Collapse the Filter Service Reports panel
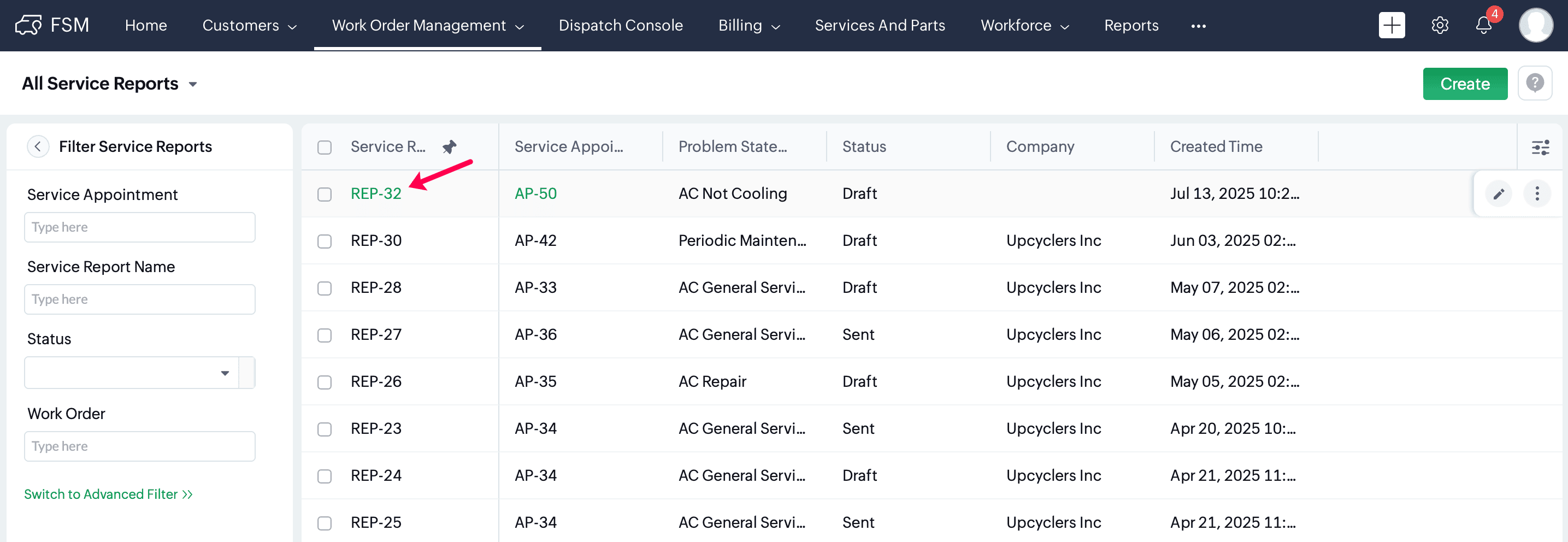The height and width of the screenshot is (542, 1568). 38,147
